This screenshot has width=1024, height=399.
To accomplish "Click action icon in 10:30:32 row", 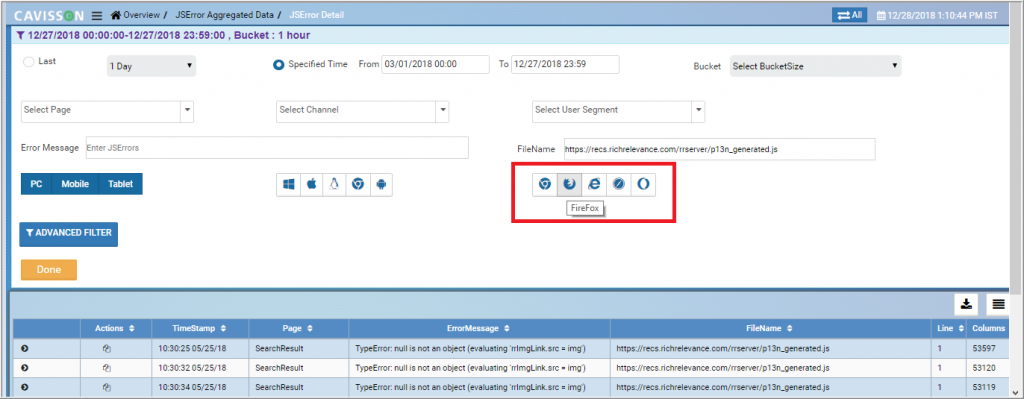I will click(x=106, y=368).
